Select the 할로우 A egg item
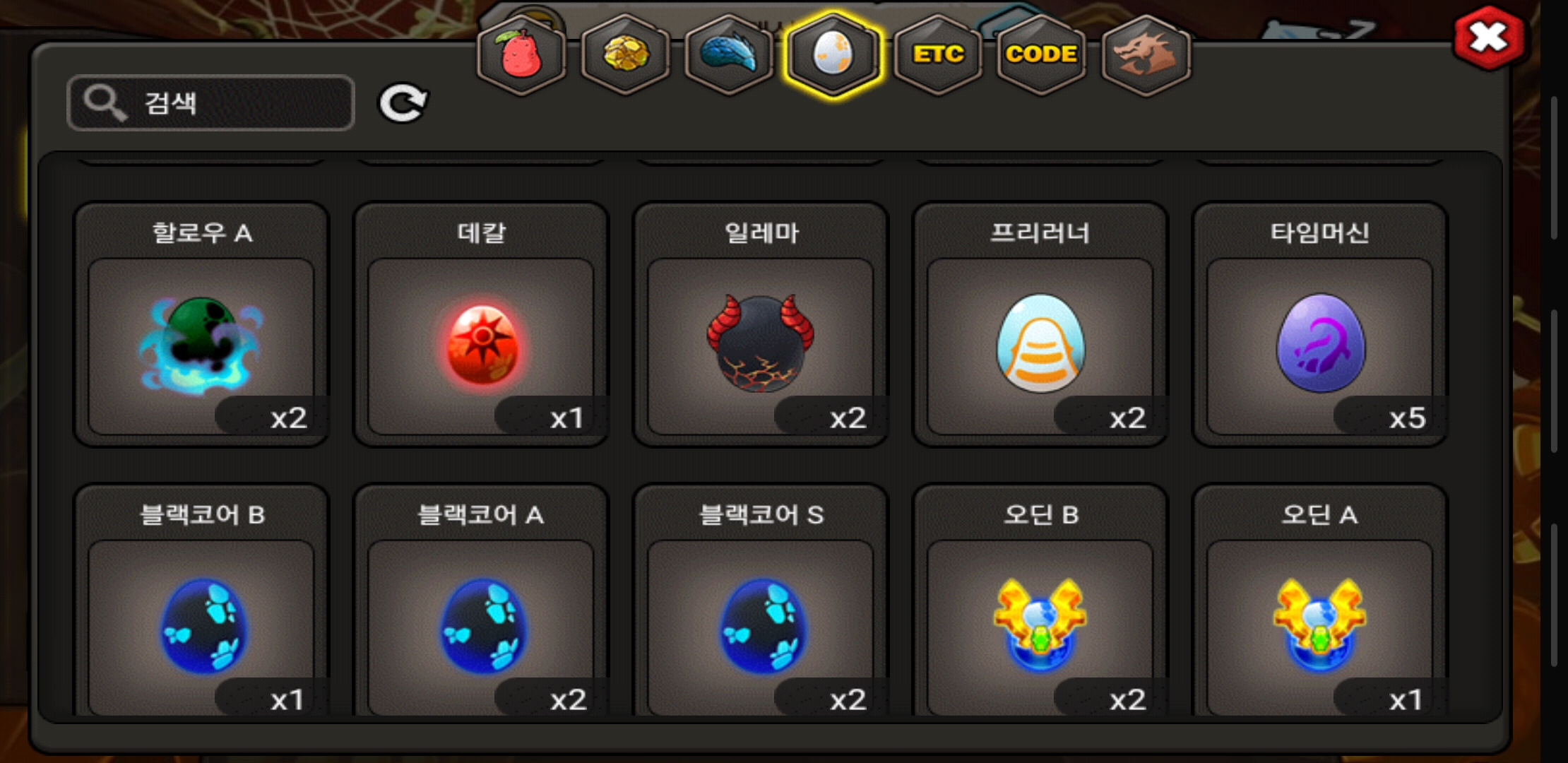The width and height of the screenshot is (1568, 763). click(x=201, y=324)
